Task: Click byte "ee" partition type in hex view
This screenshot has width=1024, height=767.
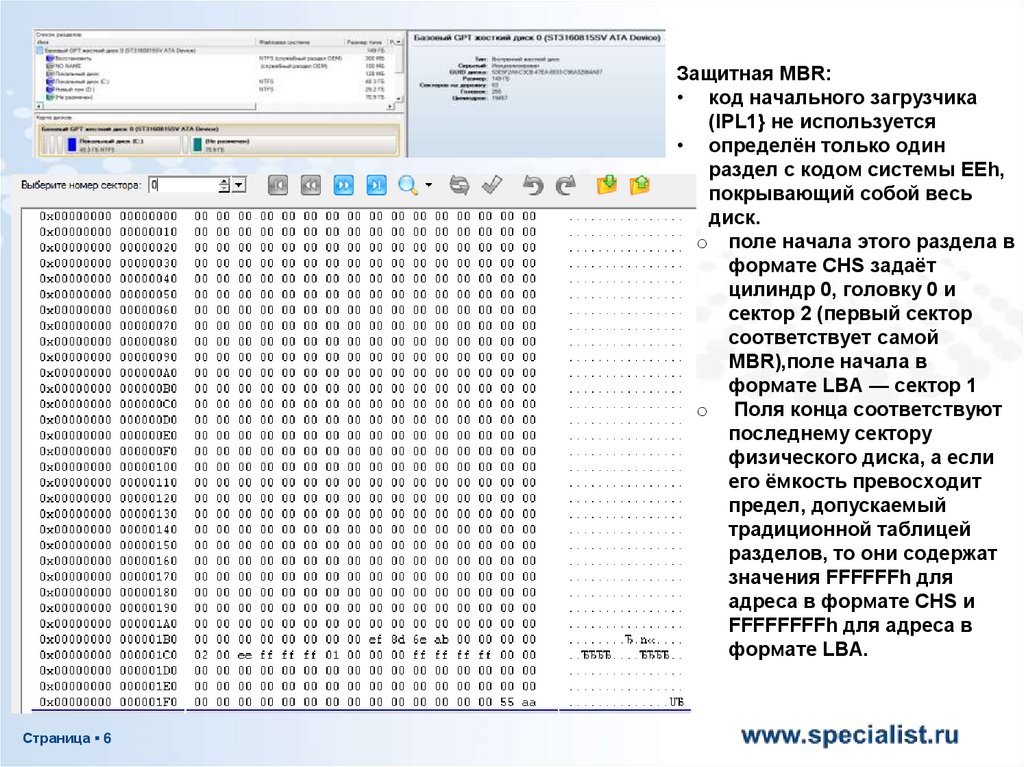Action: (x=245, y=655)
